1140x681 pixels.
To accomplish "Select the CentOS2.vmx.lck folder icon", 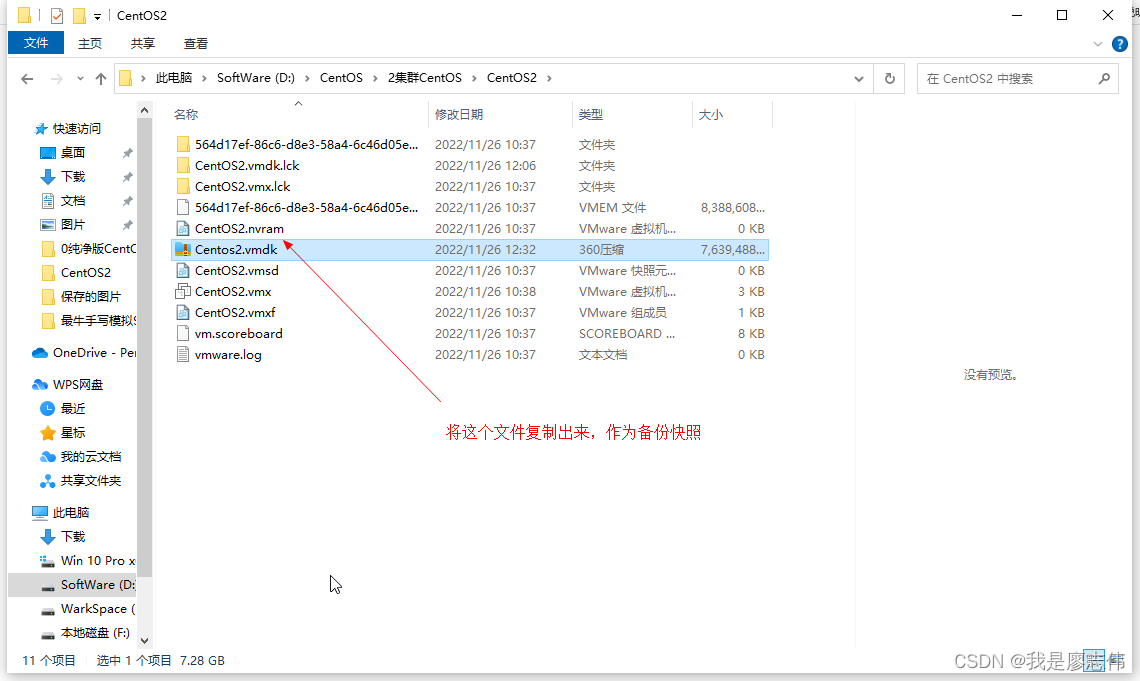I will tap(183, 187).
